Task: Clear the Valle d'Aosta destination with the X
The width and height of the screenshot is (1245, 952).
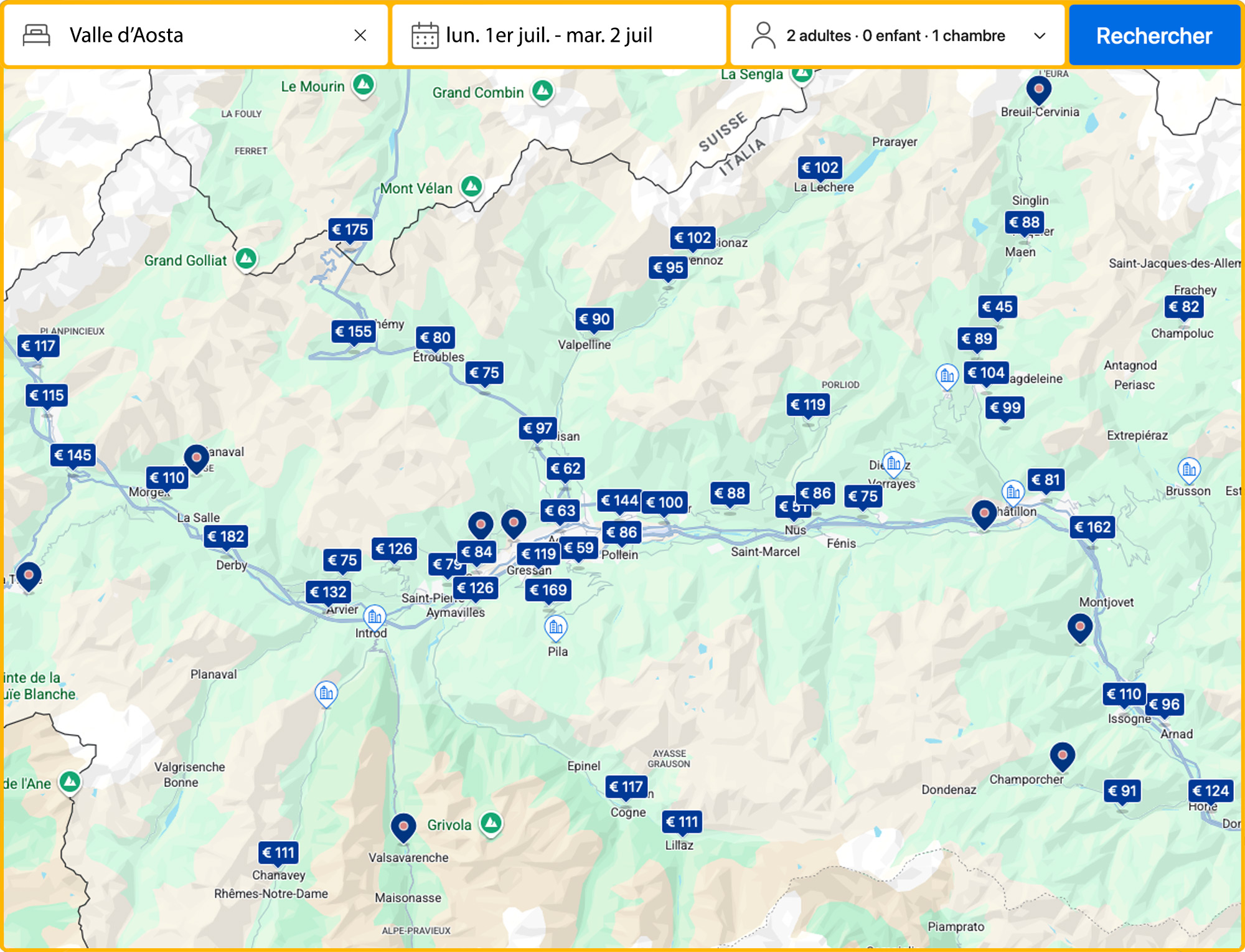Action: tap(360, 35)
